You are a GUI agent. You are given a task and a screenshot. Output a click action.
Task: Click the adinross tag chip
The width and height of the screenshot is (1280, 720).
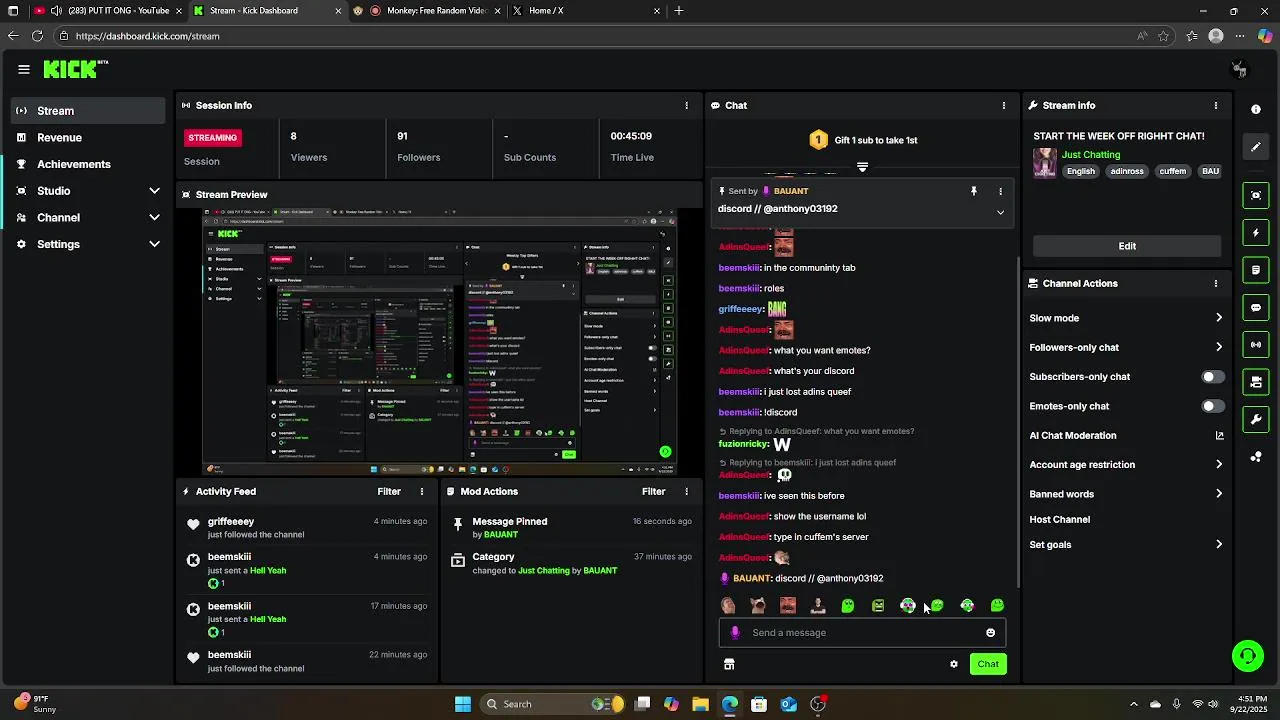[x=1127, y=171]
